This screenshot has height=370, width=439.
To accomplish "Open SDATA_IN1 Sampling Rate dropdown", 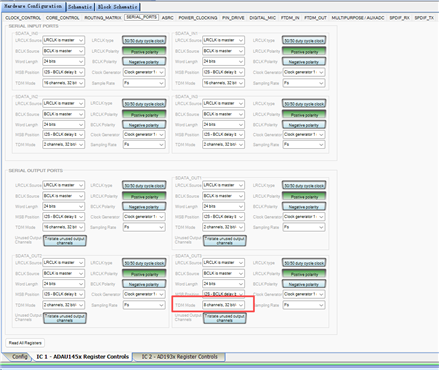I will coord(304,83).
